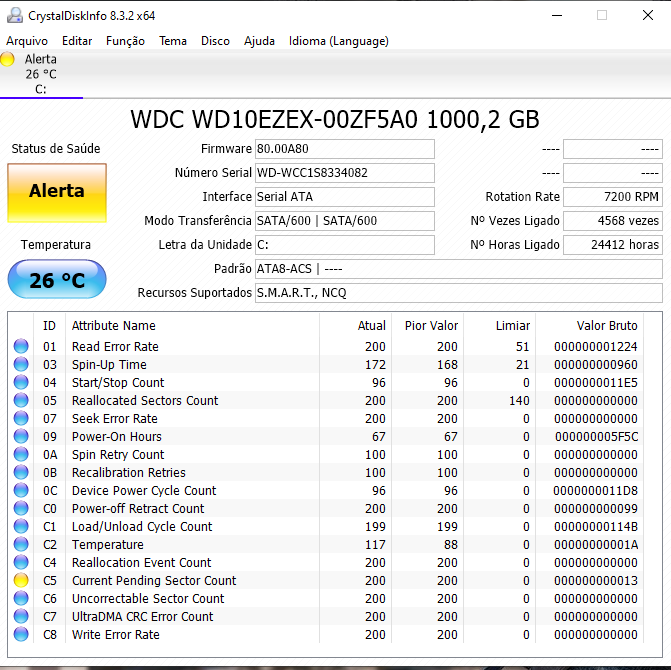
Task: Select the Read Error Rate attribute name
Action: [115, 347]
